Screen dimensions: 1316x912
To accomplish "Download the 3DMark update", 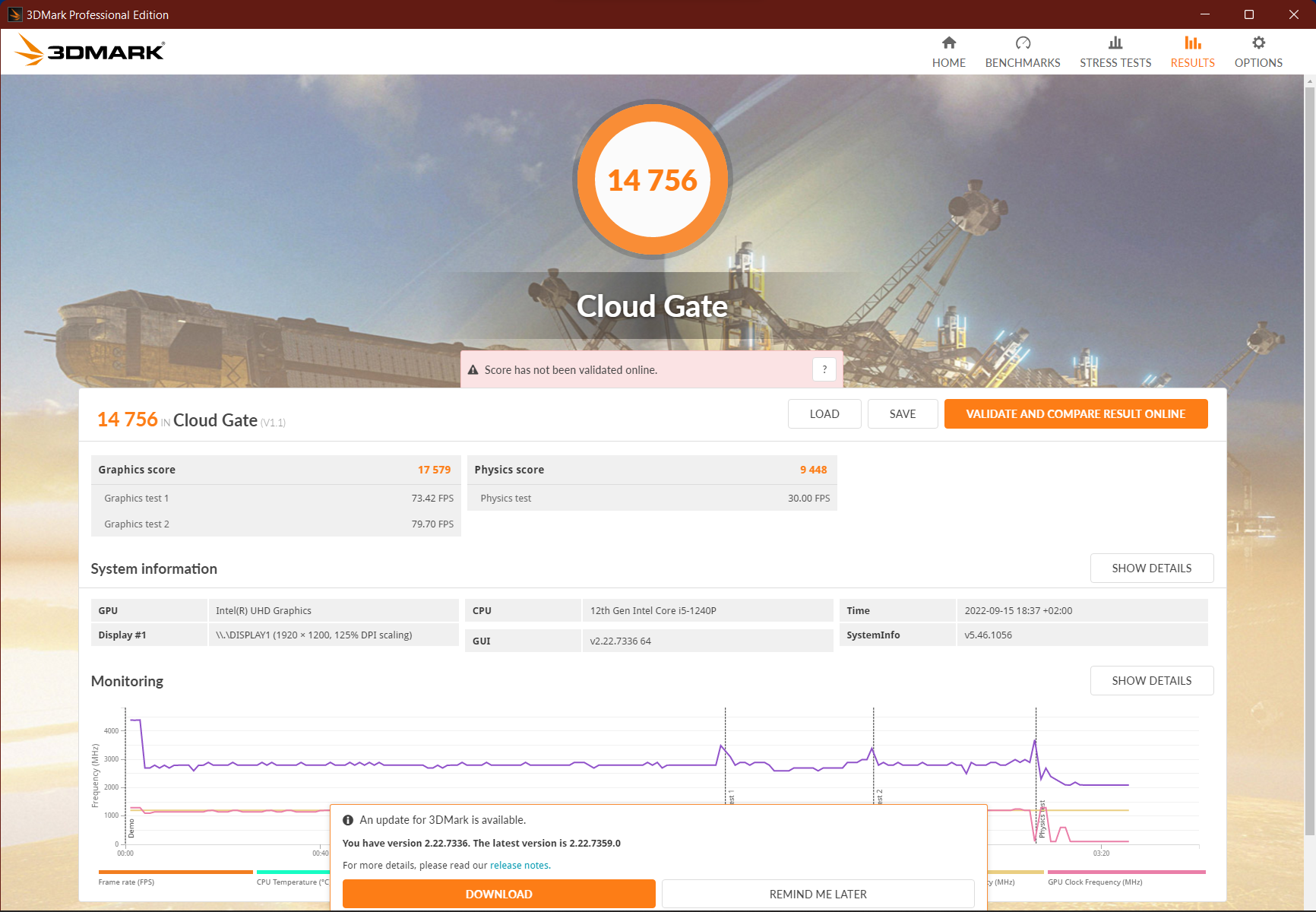I will pos(498,894).
